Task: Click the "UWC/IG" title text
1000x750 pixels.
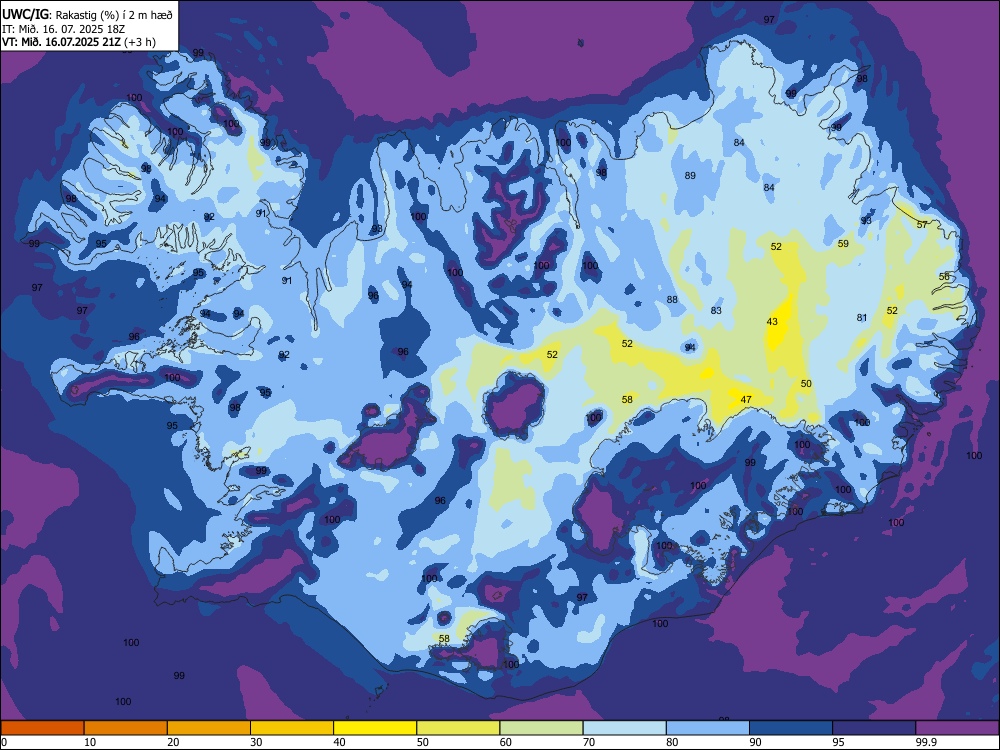Action: [25, 14]
